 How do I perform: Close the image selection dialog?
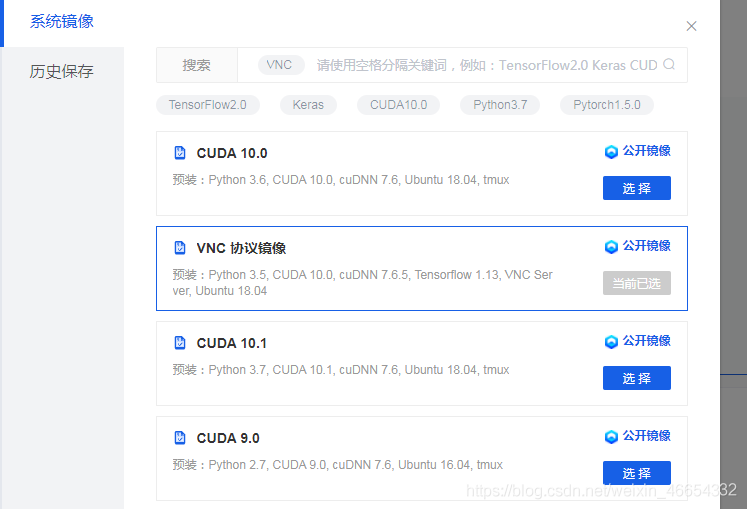[691, 26]
